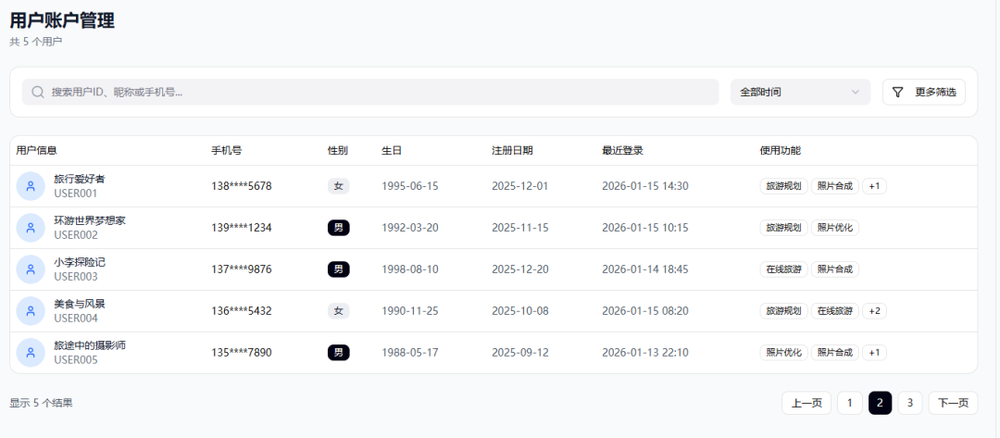Go to page 3

click(910, 403)
